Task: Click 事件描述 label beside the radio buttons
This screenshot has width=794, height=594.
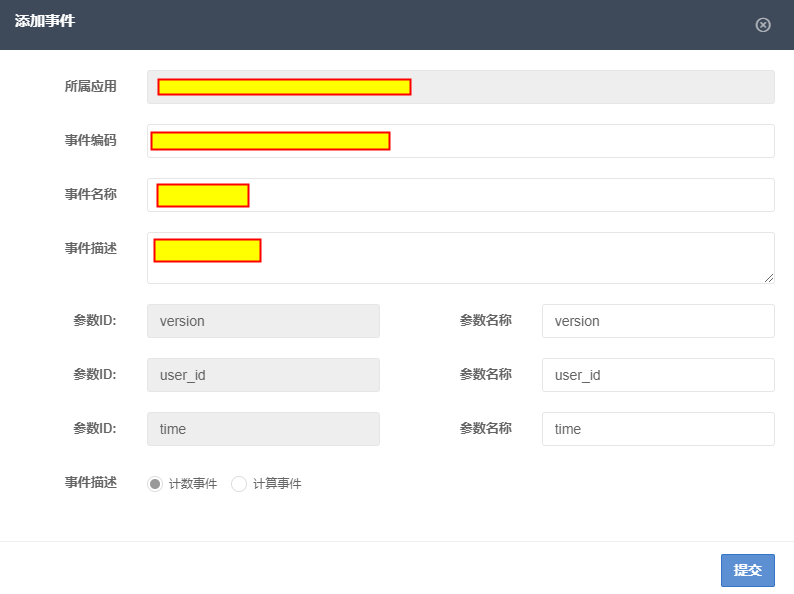Action: coord(91,482)
